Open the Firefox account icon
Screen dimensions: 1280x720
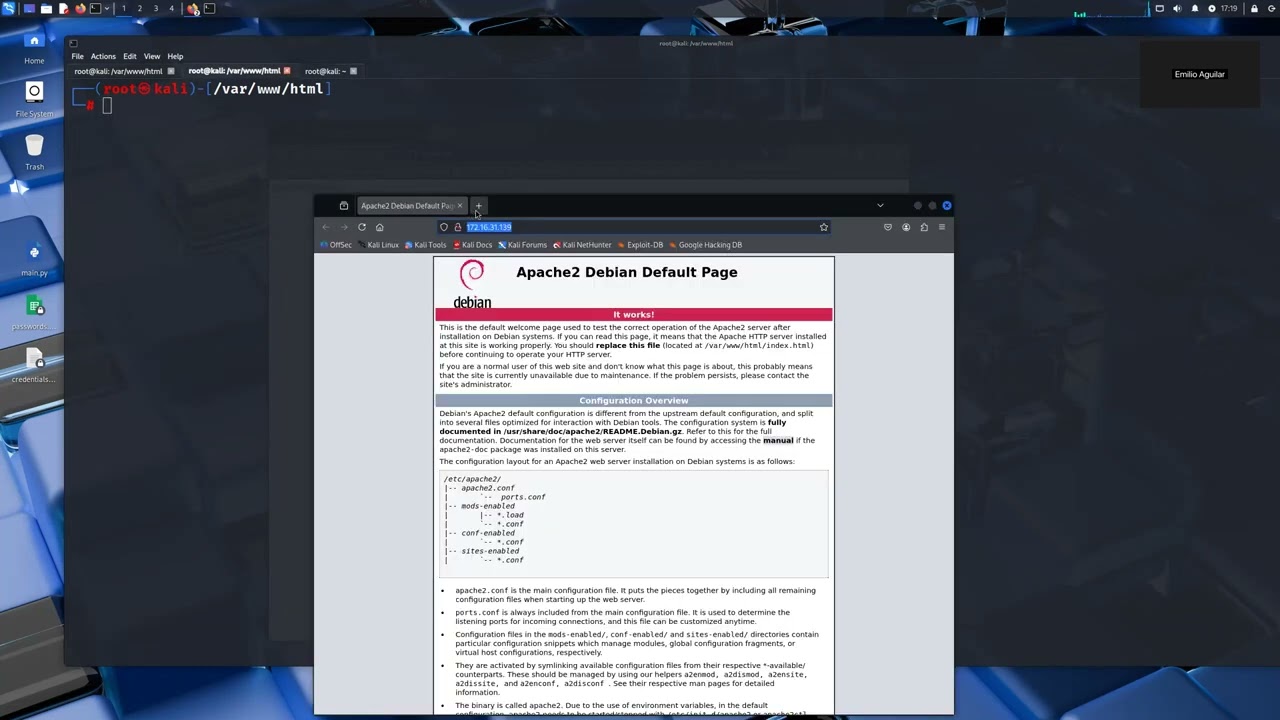[x=906, y=227]
